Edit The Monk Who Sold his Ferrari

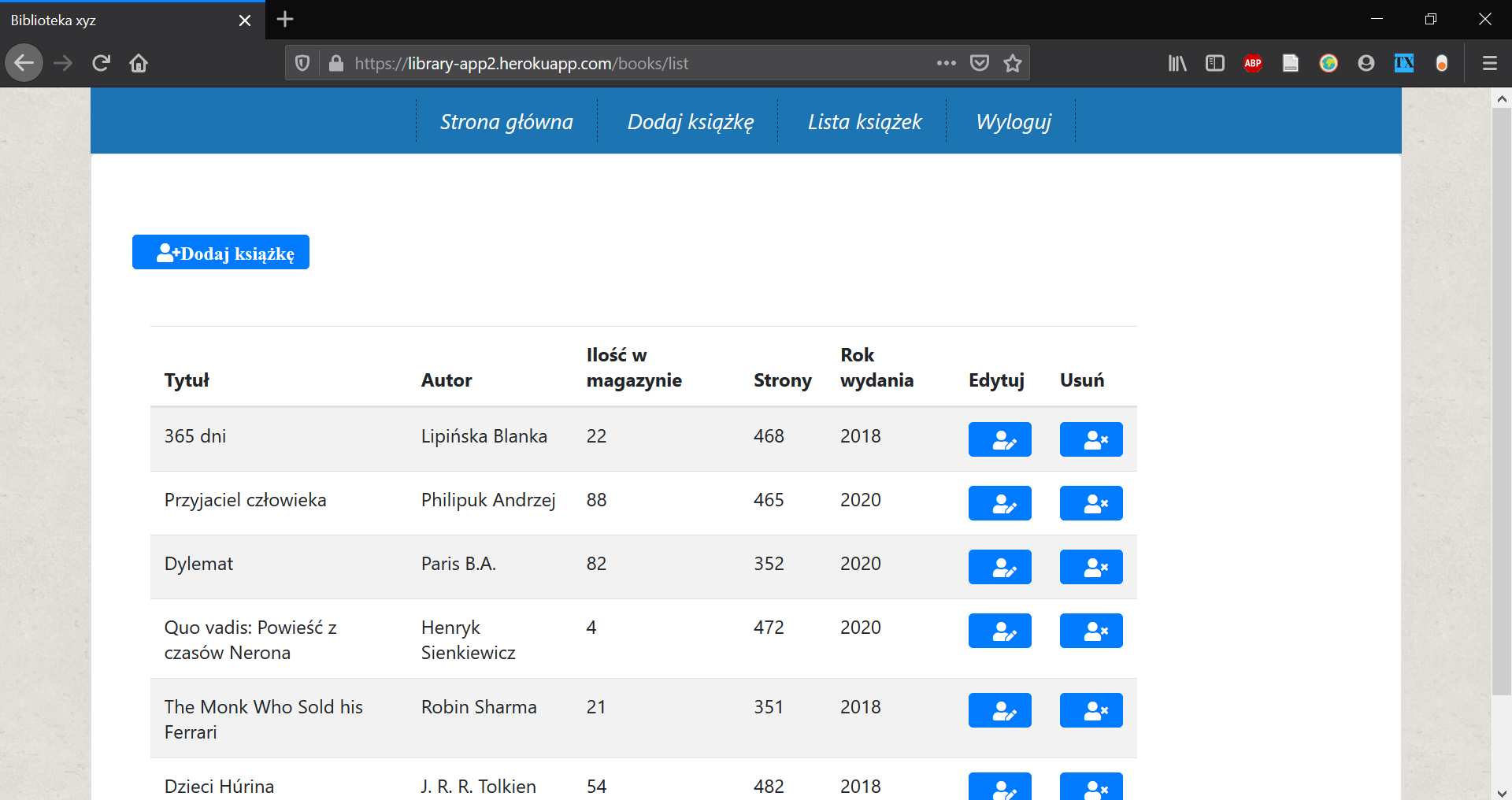(x=999, y=710)
